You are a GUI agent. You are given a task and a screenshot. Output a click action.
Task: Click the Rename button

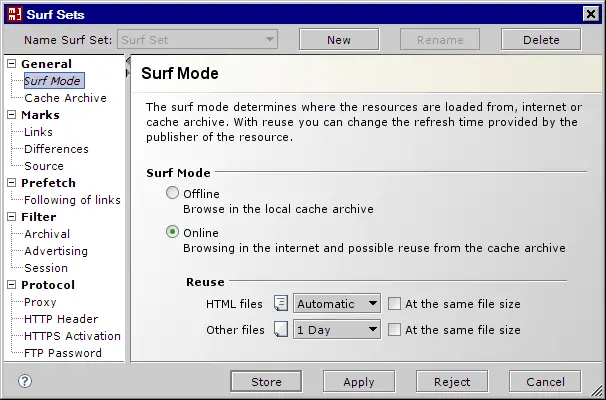(440, 39)
